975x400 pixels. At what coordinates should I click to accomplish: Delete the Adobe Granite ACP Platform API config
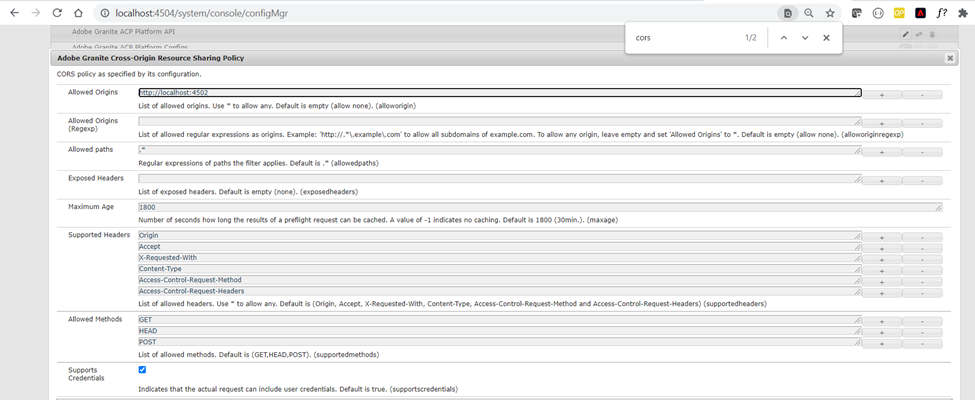pyautogui.click(x=931, y=34)
